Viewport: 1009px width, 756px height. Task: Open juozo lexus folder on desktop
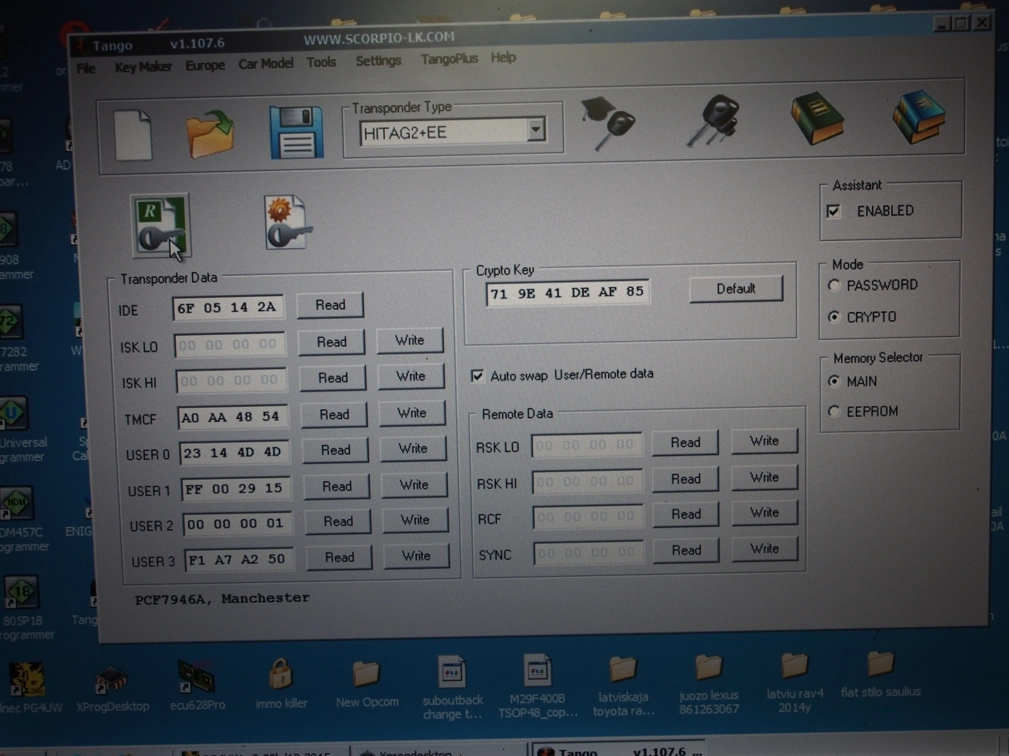pyautogui.click(x=708, y=685)
